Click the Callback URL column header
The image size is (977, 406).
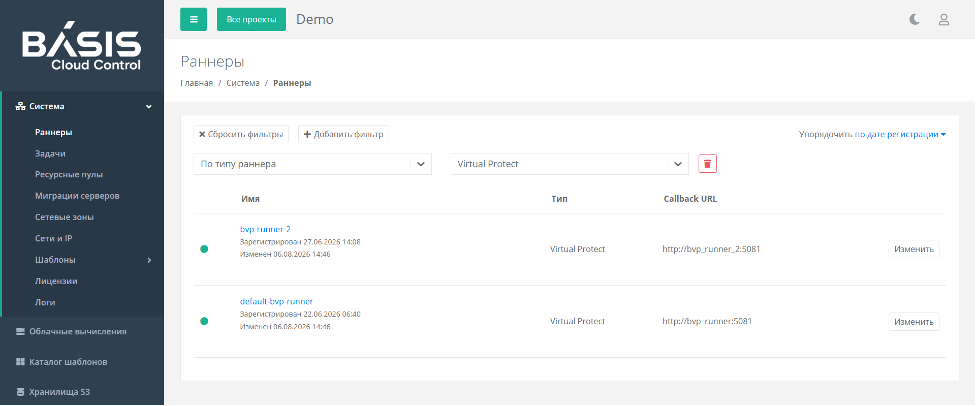click(x=690, y=199)
